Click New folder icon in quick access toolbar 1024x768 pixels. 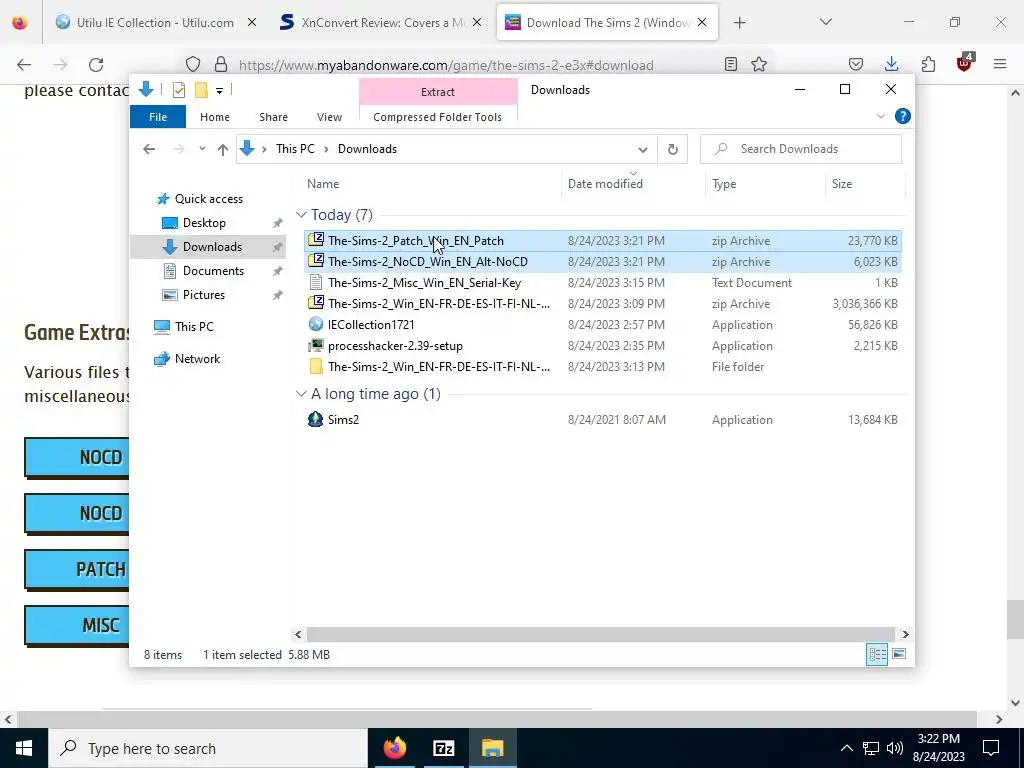tap(201, 90)
